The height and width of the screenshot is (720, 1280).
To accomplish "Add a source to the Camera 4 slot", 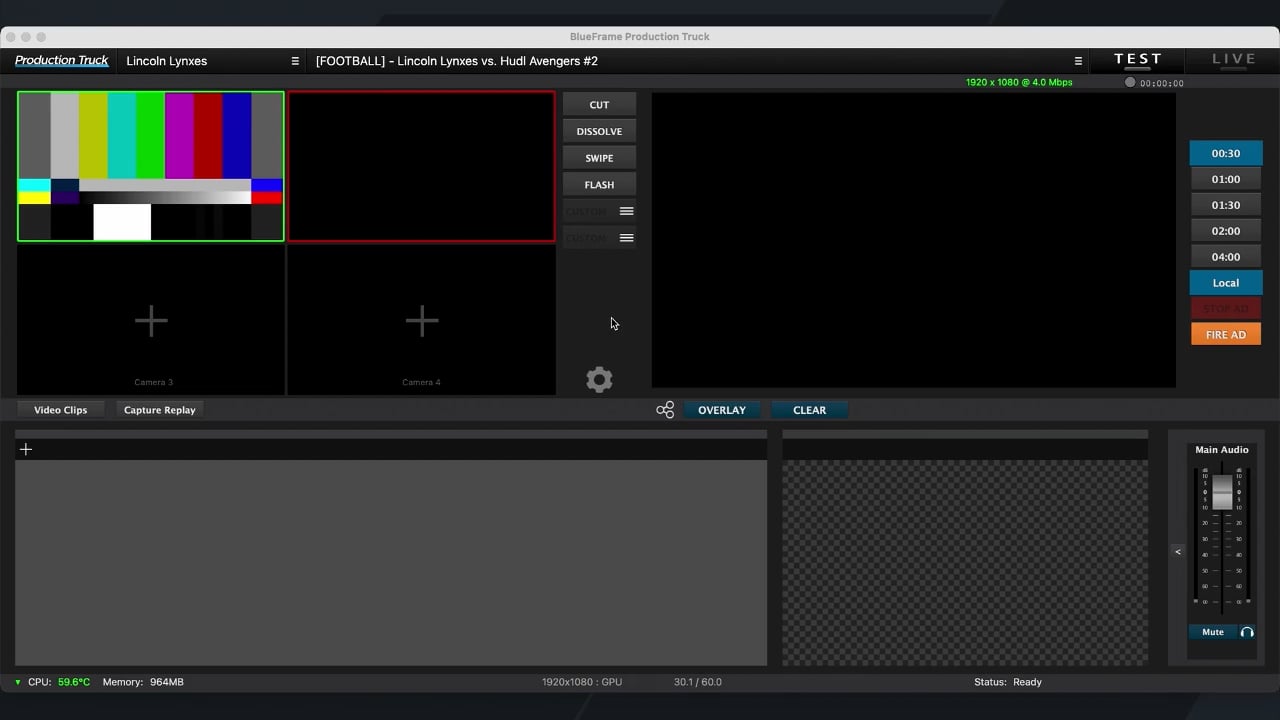I will pos(422,321).
